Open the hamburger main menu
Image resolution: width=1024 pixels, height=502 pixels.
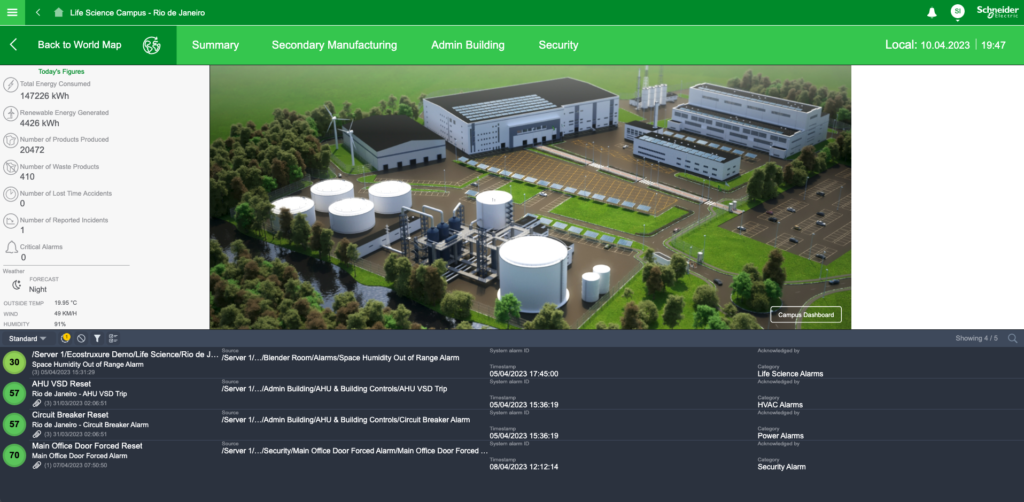click(x=12, y=12)
